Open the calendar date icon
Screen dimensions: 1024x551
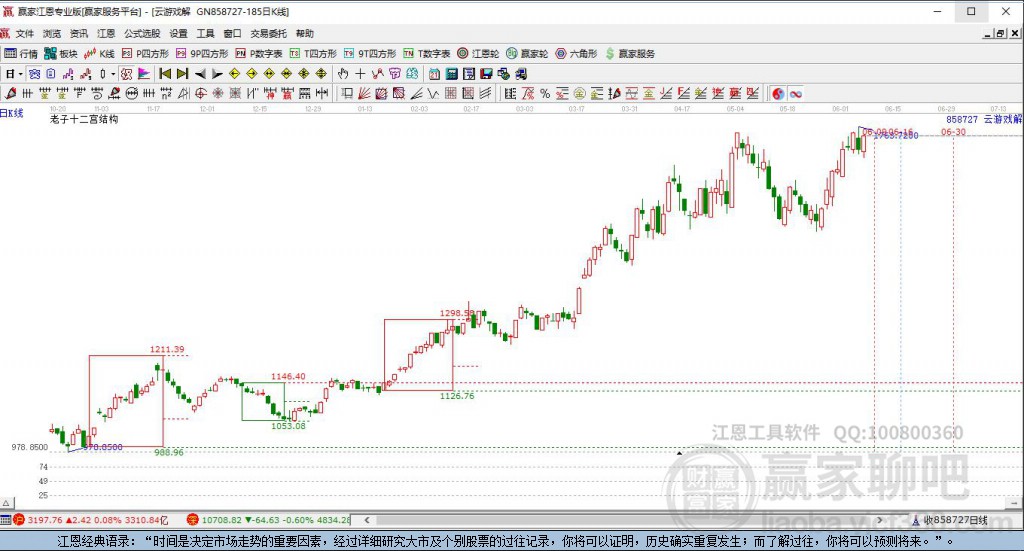click(434, 74)
